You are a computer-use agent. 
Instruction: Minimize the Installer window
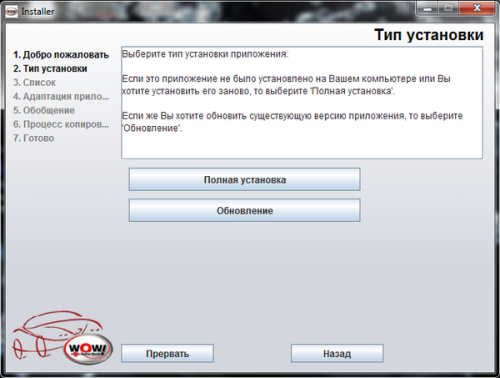tap(428, 8)
